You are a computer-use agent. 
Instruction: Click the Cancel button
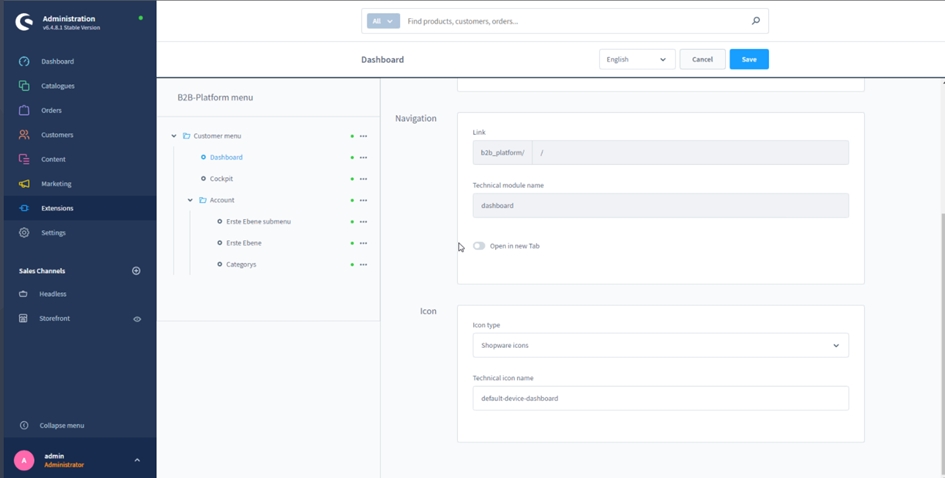pos(702,60)
